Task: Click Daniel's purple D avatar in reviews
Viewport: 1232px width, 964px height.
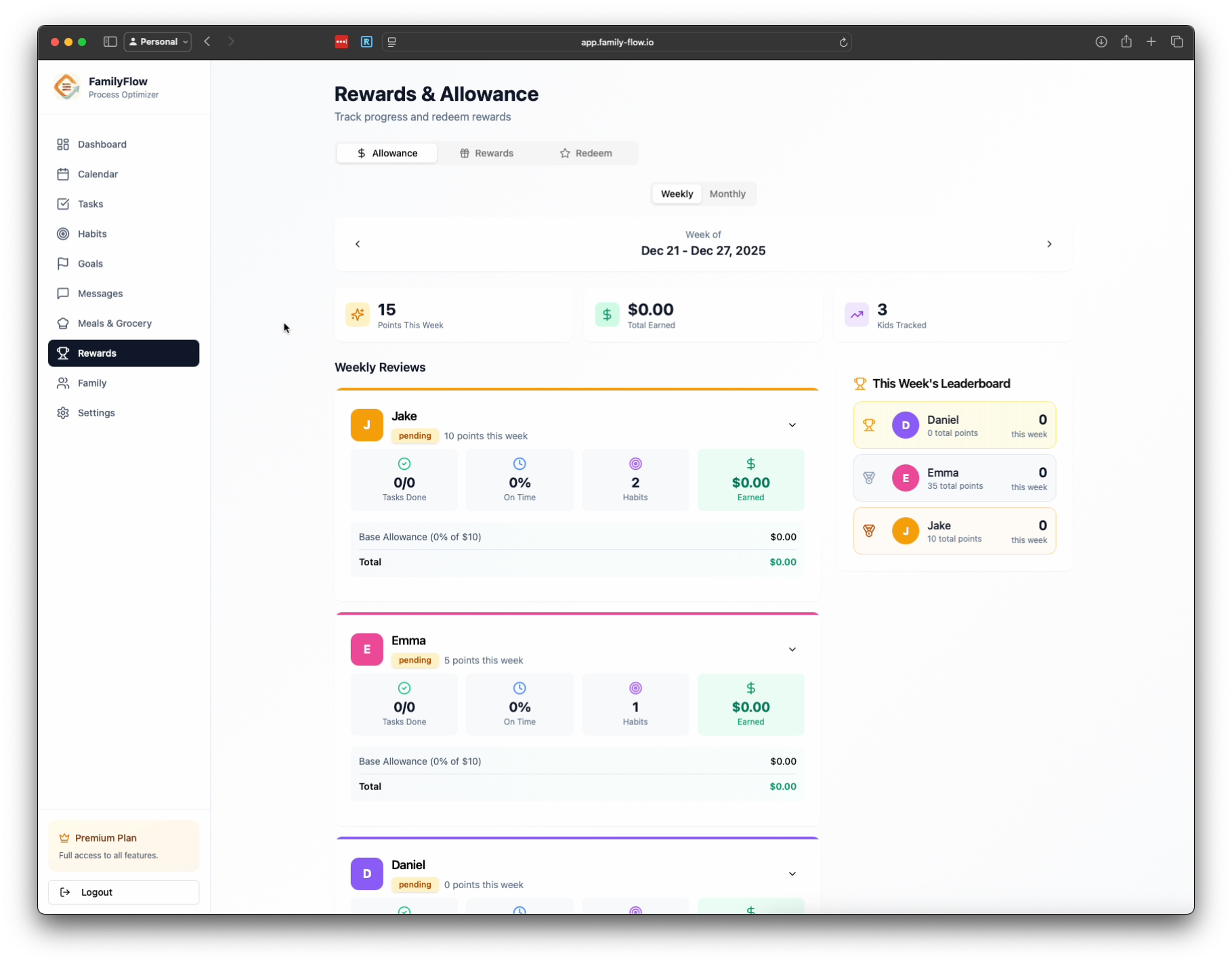Action: (367, 874)
